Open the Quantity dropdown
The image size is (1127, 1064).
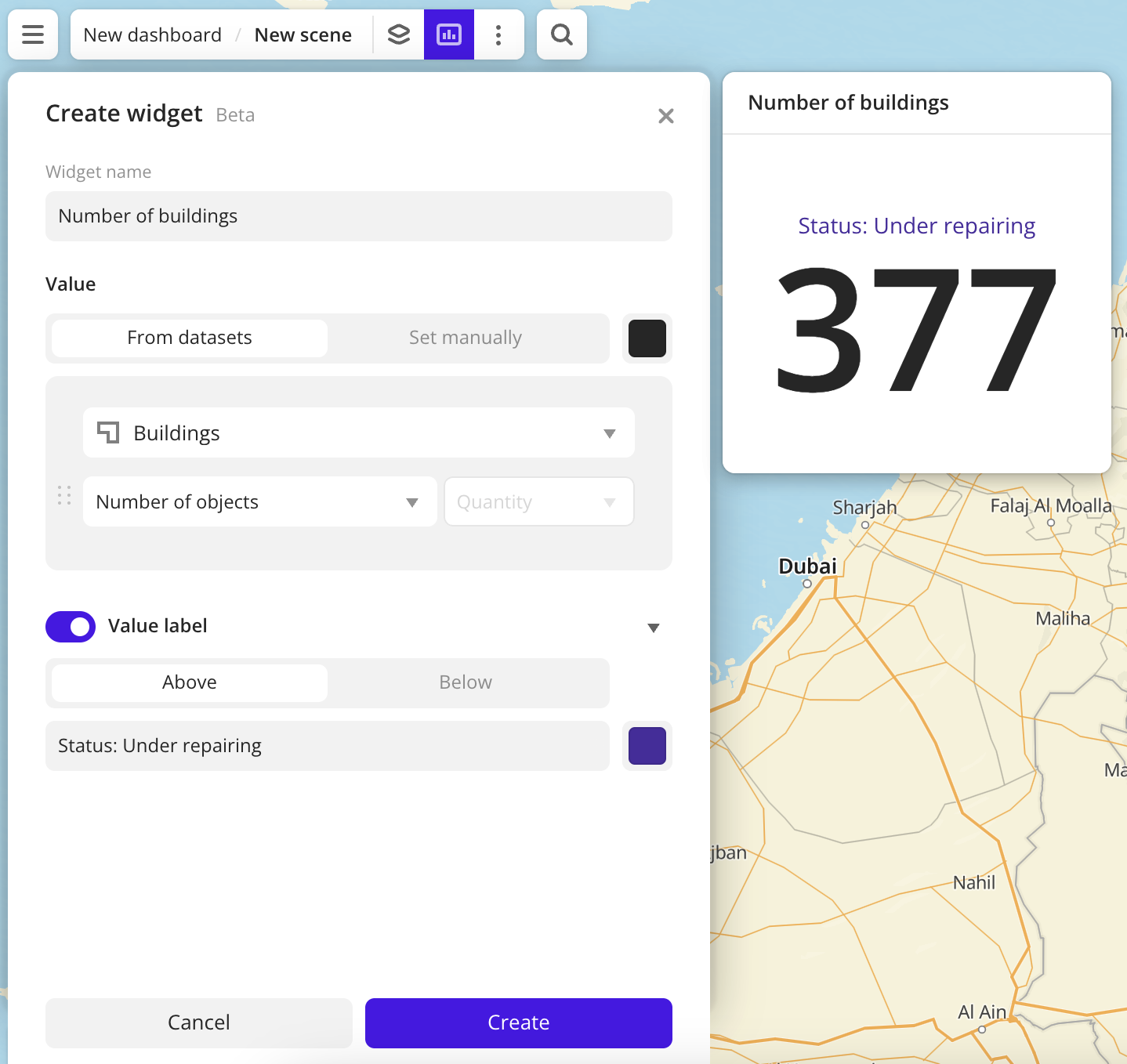click(539, 501)
